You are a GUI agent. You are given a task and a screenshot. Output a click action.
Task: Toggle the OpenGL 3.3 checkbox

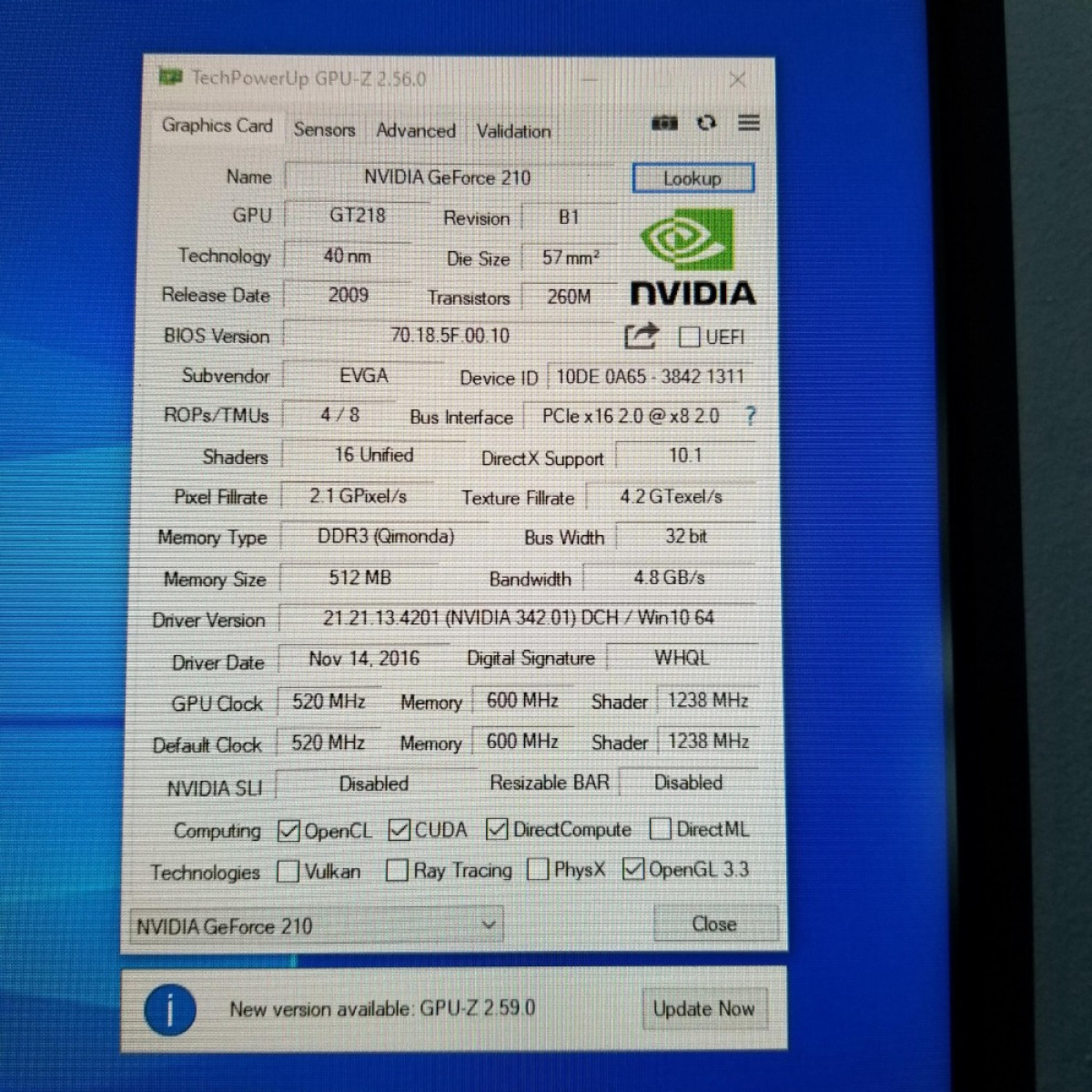tap(633, 869)
